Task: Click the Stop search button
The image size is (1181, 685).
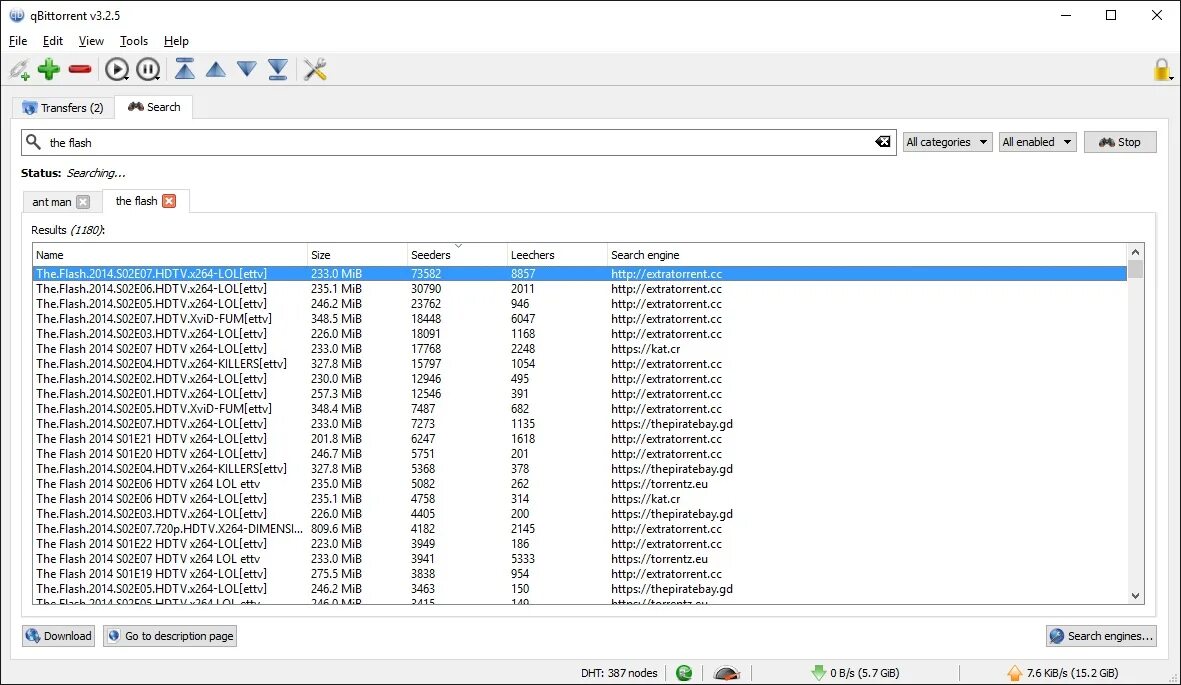Action: click(x=1120, y=142)
